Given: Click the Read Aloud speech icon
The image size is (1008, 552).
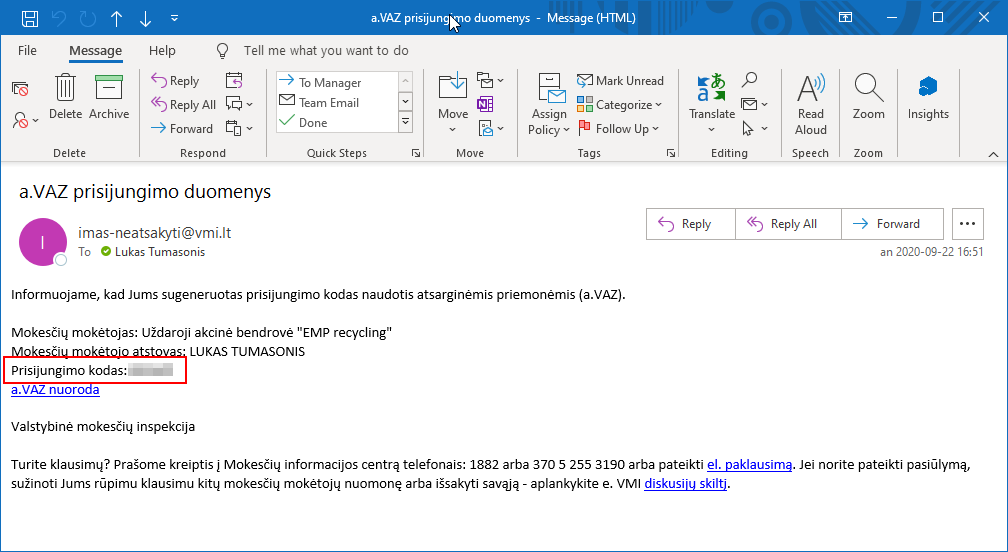Looking at the screenshot, I should pos(810,103).
